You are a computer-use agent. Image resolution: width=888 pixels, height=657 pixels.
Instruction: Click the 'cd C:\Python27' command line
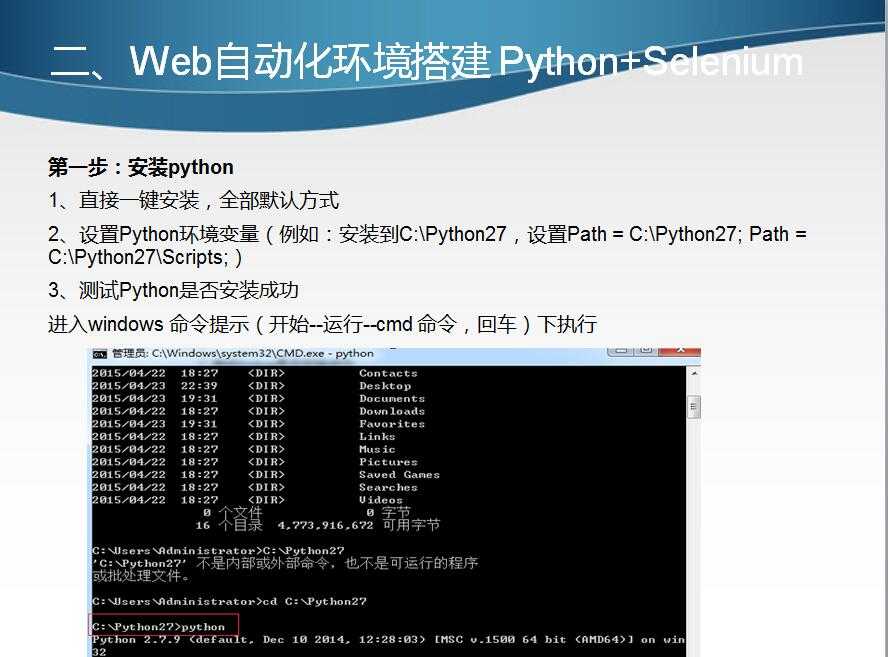pos(229,601)
